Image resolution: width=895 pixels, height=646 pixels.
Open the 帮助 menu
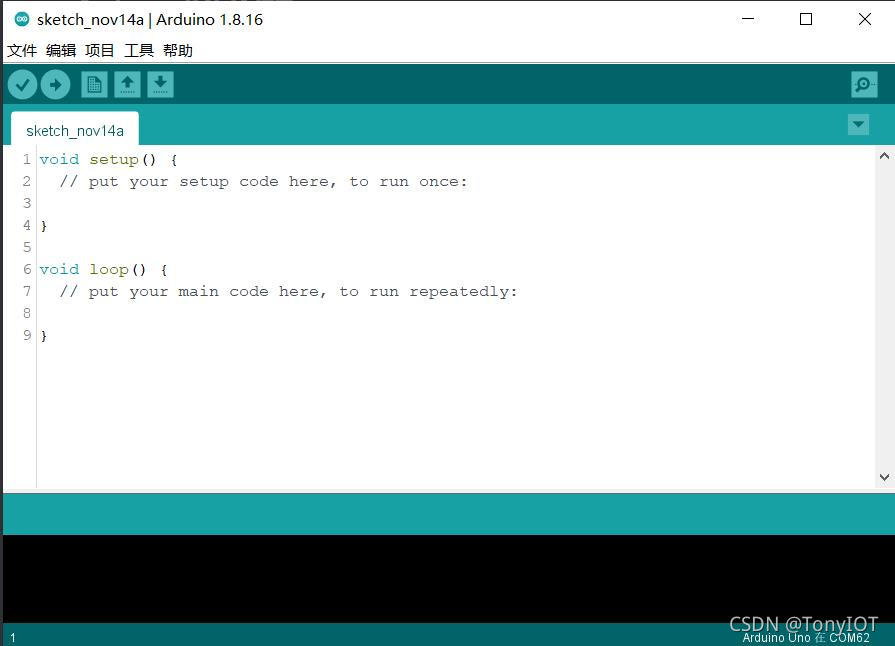(x=178, y=51)
